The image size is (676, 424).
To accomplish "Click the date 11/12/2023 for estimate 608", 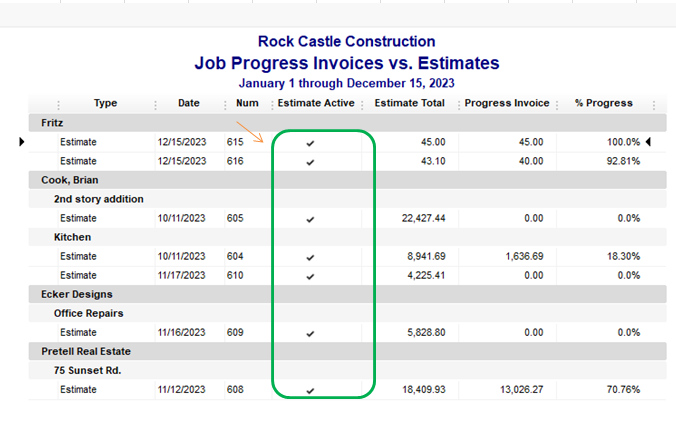I will pos(182,389).
